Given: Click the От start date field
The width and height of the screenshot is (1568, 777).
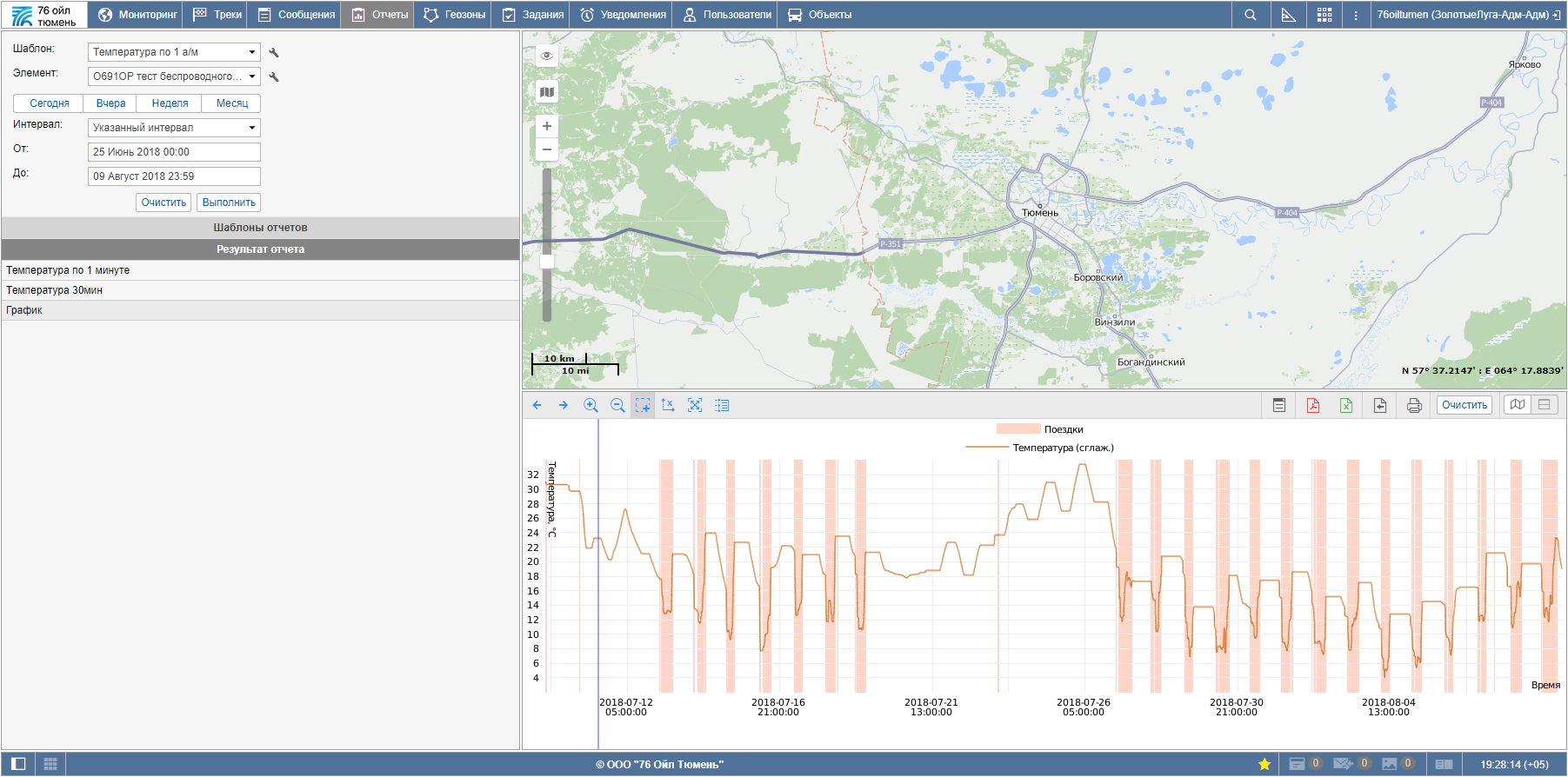Looking at the screenshot, I should 174,152.
